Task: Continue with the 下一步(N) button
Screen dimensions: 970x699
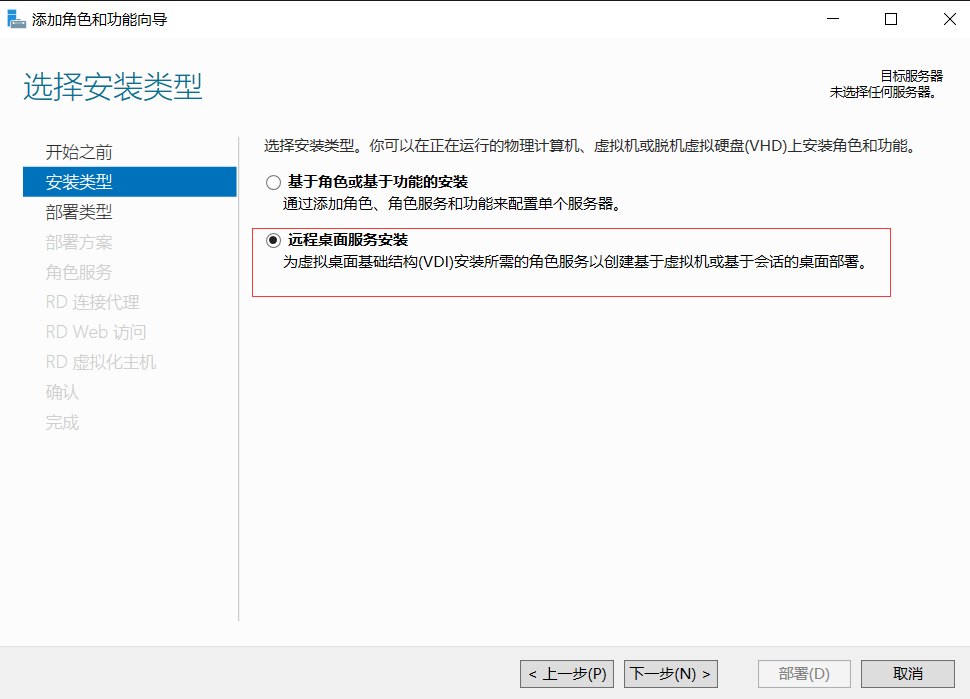Action: [x=671, y=674]
